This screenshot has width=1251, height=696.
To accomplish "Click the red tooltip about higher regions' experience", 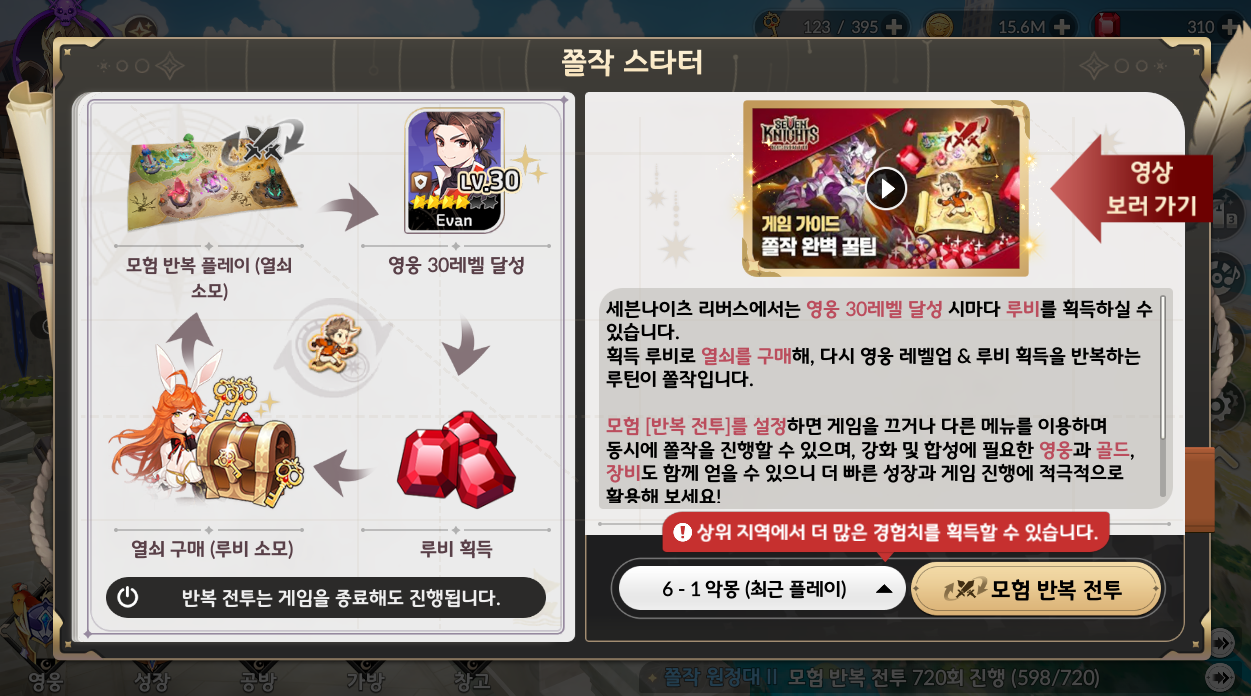I will pos(885,532).
